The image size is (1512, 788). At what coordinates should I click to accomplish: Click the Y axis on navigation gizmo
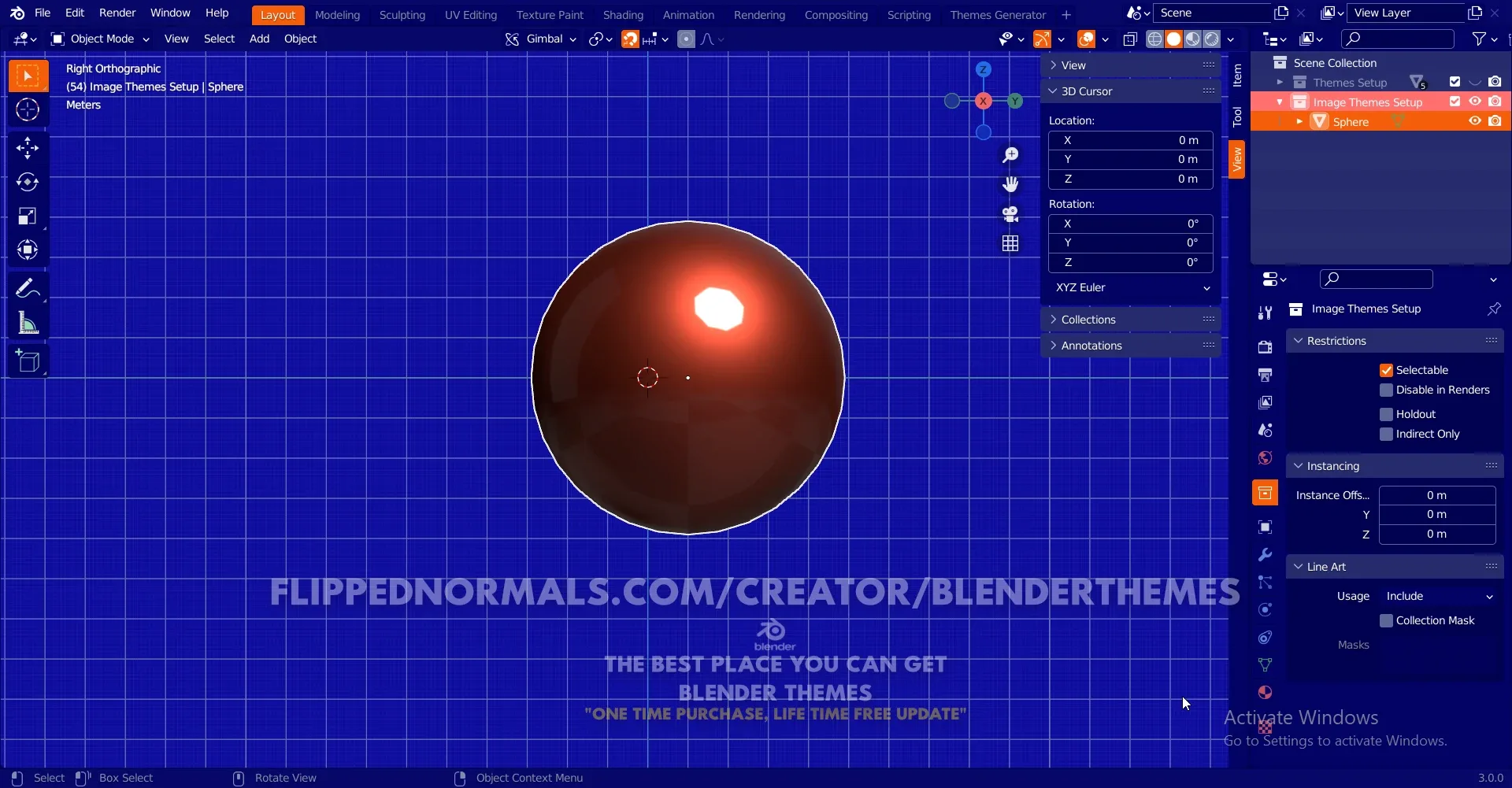[1016, 101]
